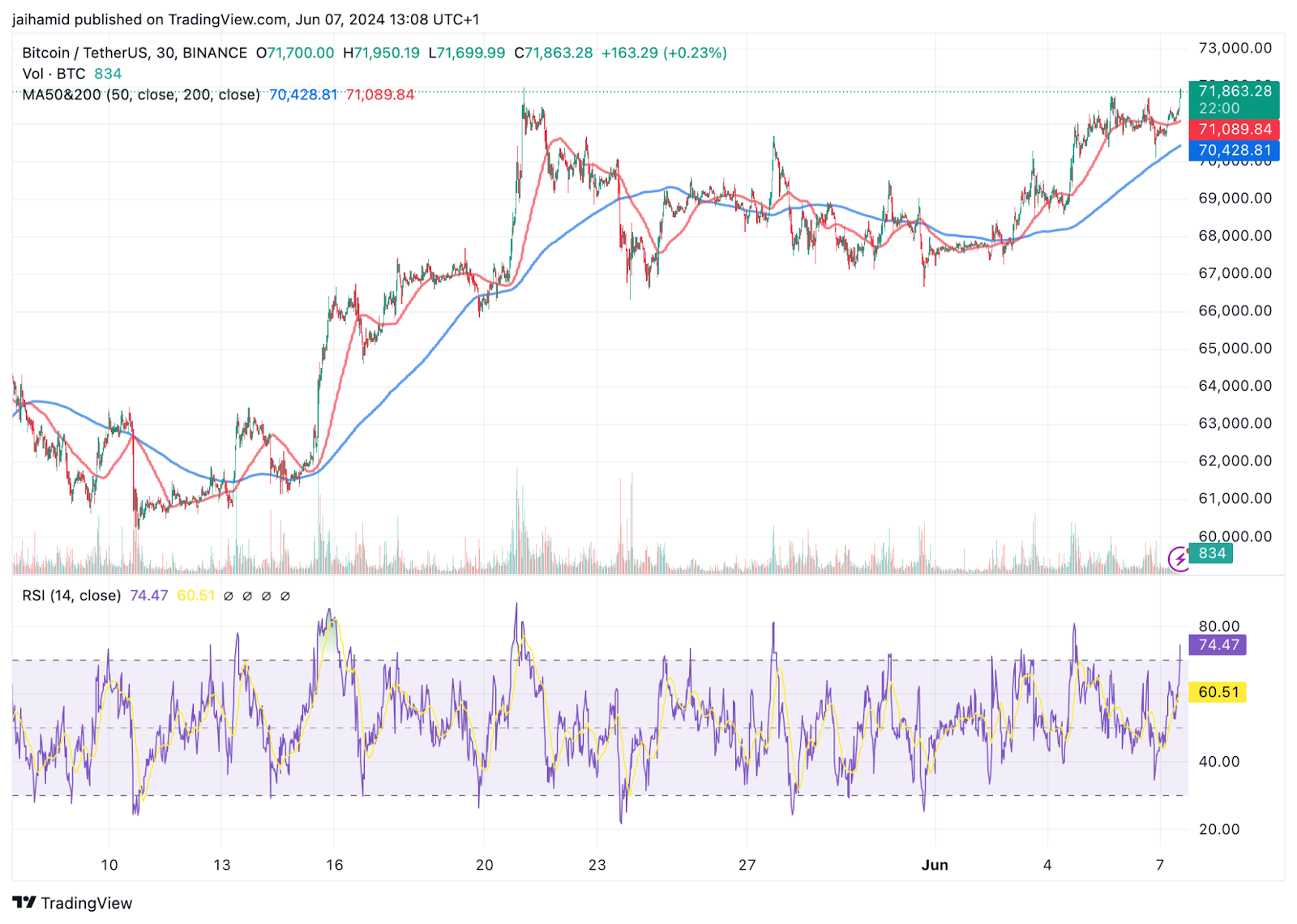
Task: Click the first ∅ symbol in RSI legend
Action: click(x=229, y=597)
